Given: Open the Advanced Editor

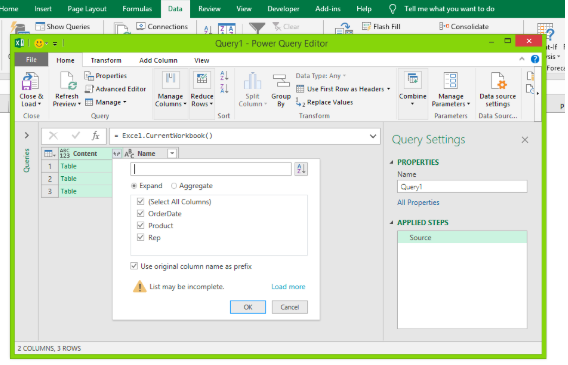Looking at the screenshot, I should pos(115,89).
